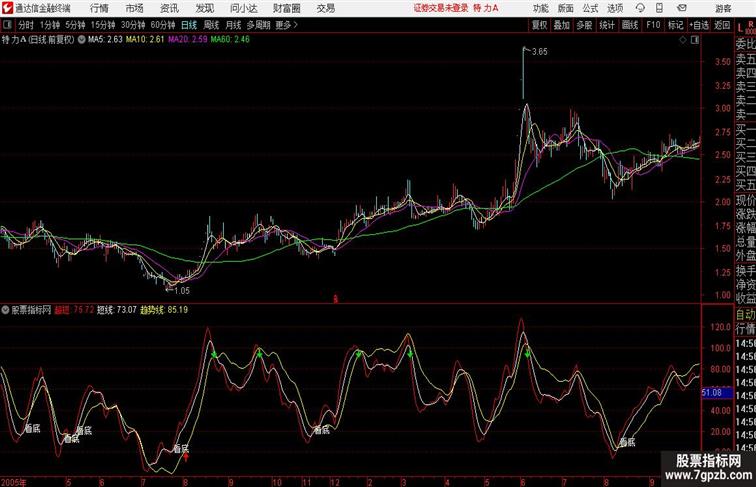The height and width of the screenshot is (487, 756).
Task: Open the 版面 menu
Action: [566, 8]
